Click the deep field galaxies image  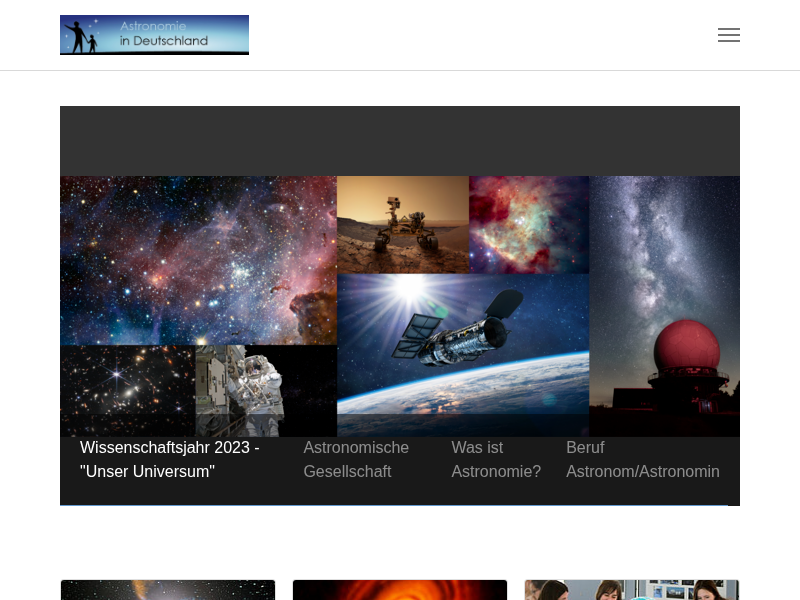click(x=127, y=390)
